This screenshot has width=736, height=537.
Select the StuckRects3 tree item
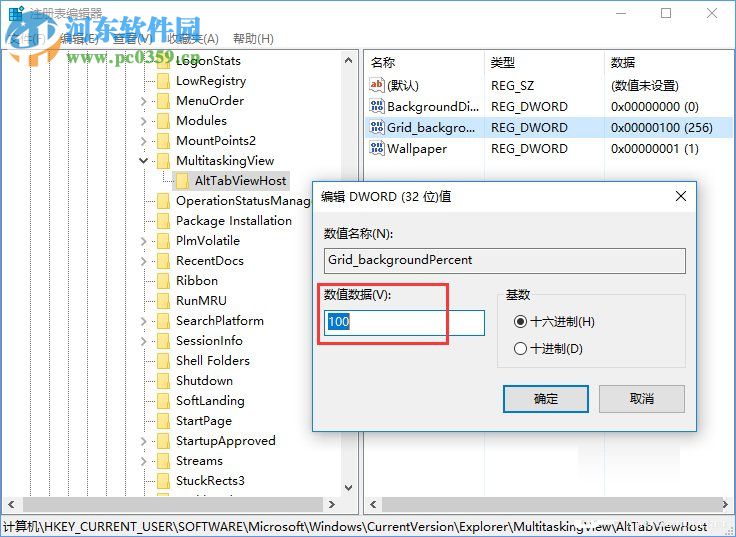coord(210,481)
